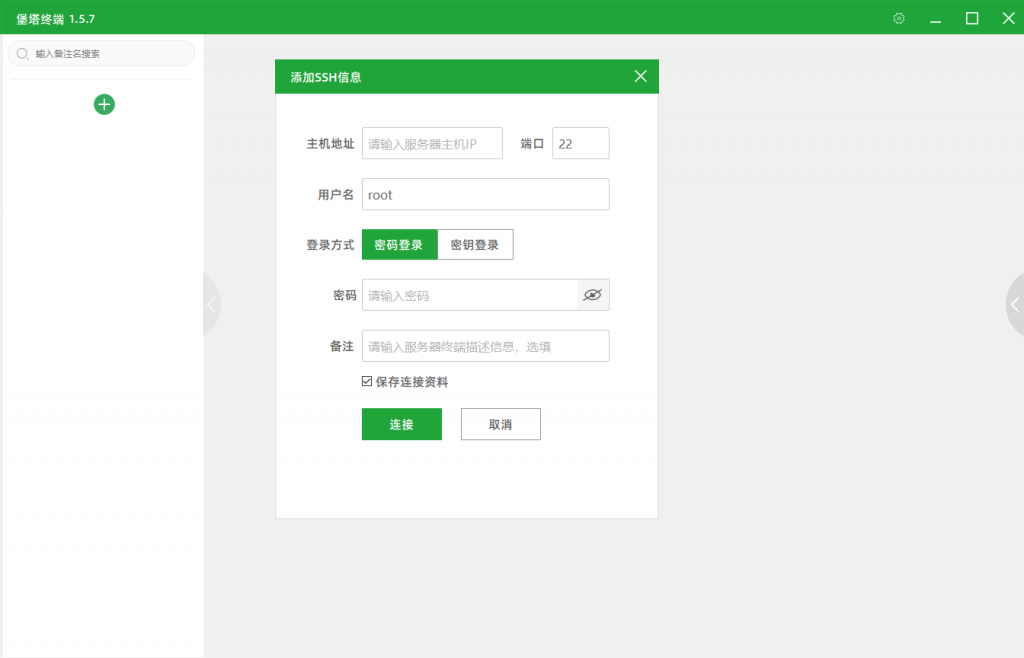Close the 堡塔终端 application window
The width and height of the screenshot is (1024, 658).
[x=1009, y=18]
